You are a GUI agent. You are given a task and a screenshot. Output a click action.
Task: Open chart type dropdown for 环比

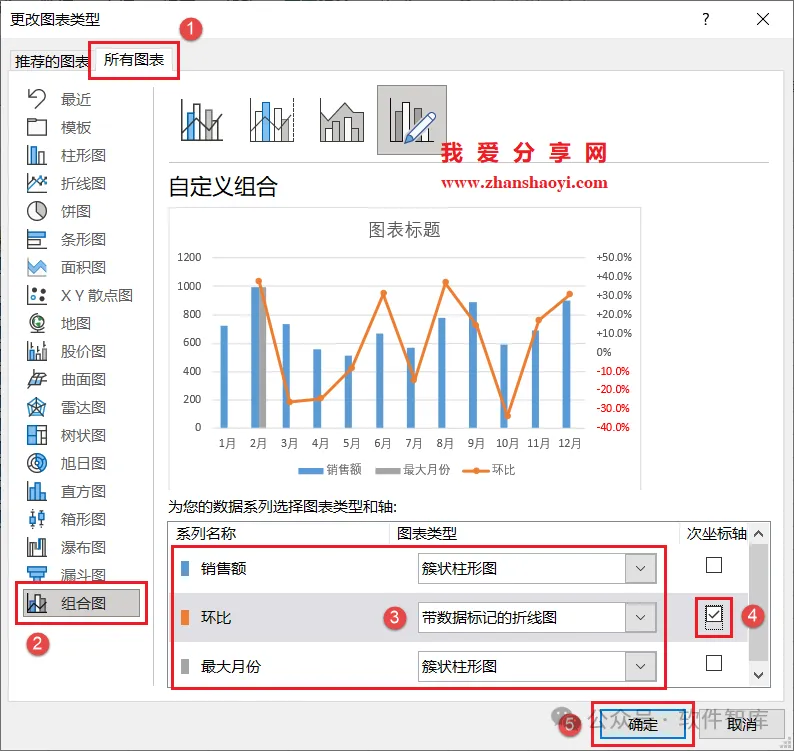coord(641,617)
